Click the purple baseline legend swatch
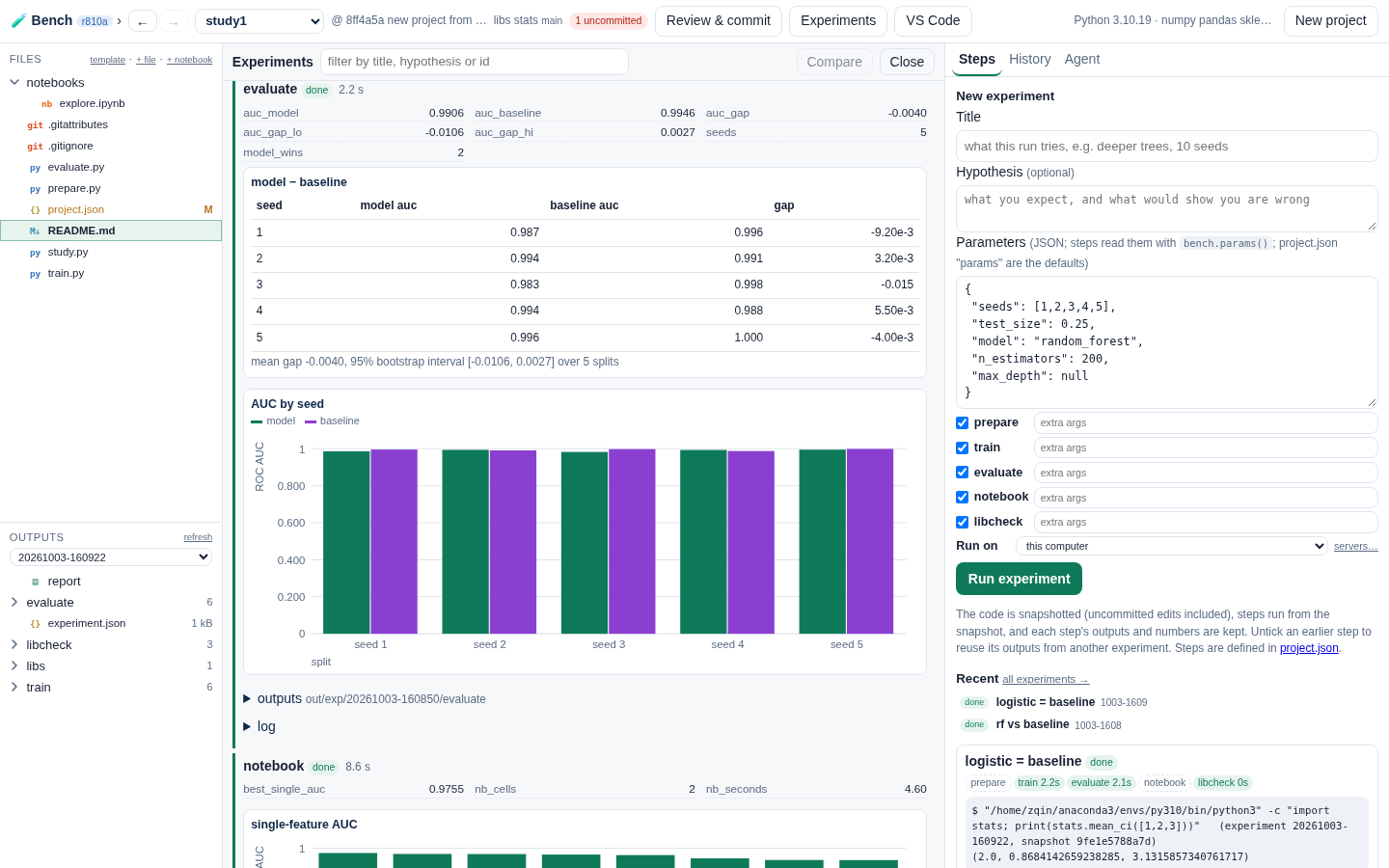The width and height of the screenshot is (1389, 868). (x=311, y=421)
